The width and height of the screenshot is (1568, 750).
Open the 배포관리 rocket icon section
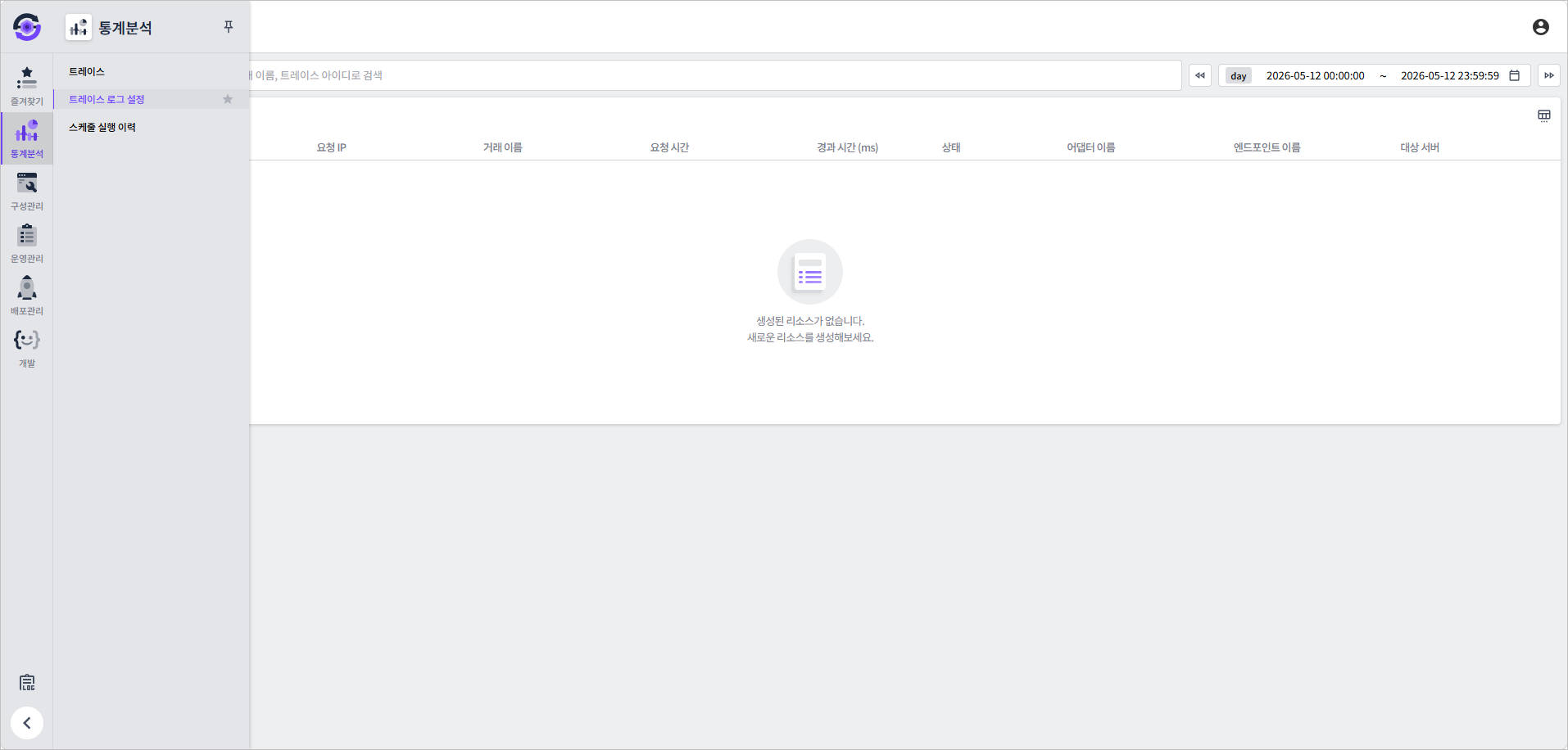coord(27,296)
